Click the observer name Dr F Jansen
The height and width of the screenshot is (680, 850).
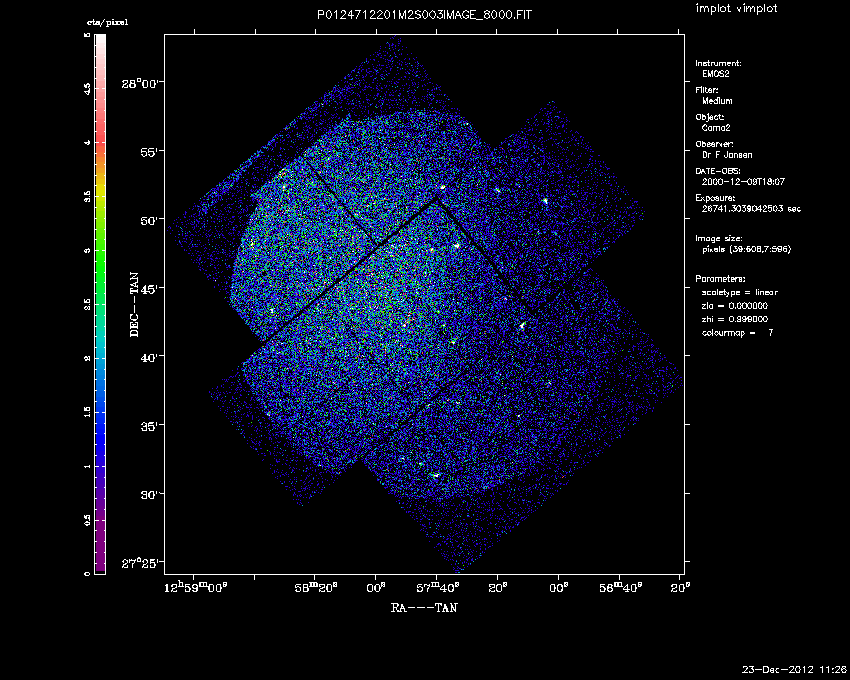click(727, 155)
